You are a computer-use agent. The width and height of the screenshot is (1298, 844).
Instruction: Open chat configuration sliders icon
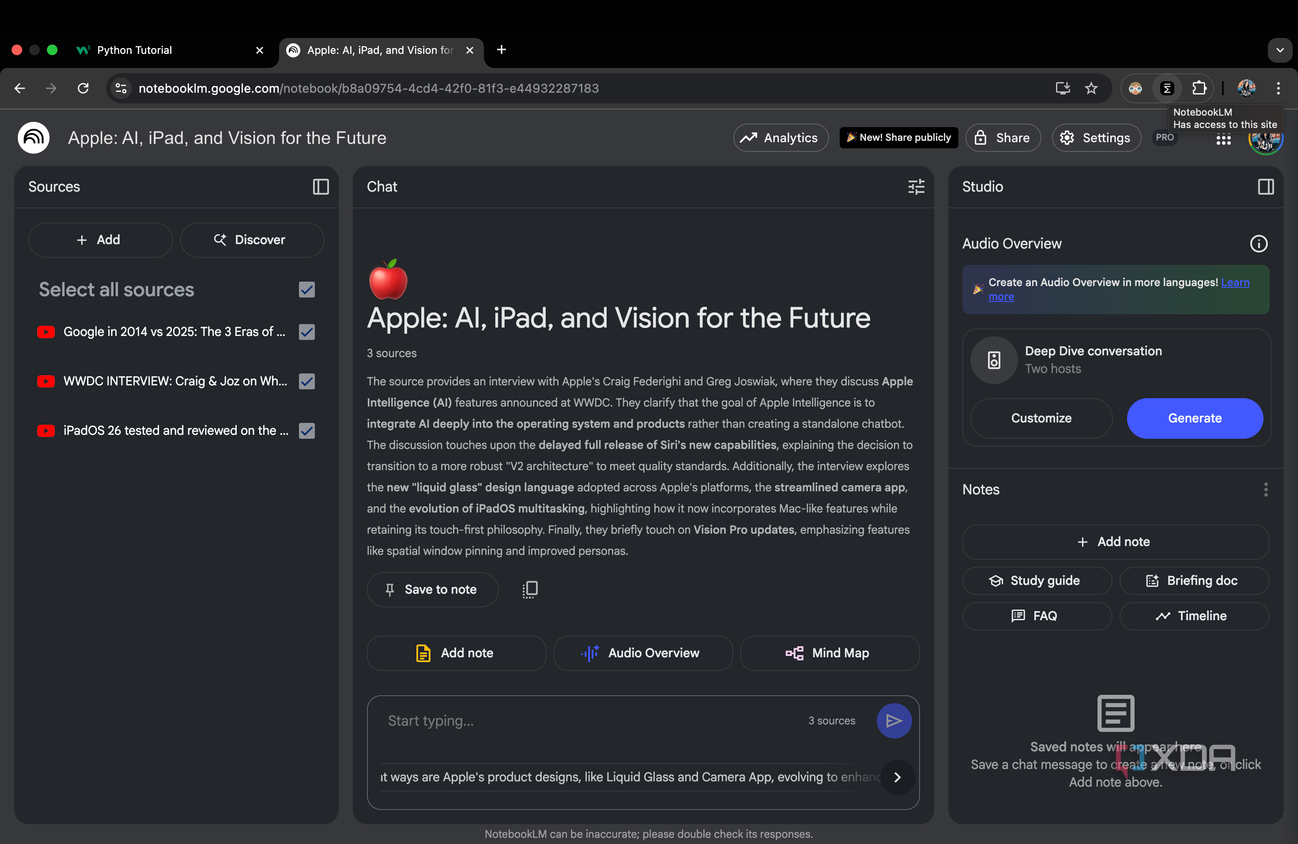pyautogui.click(x=916, y=187)
